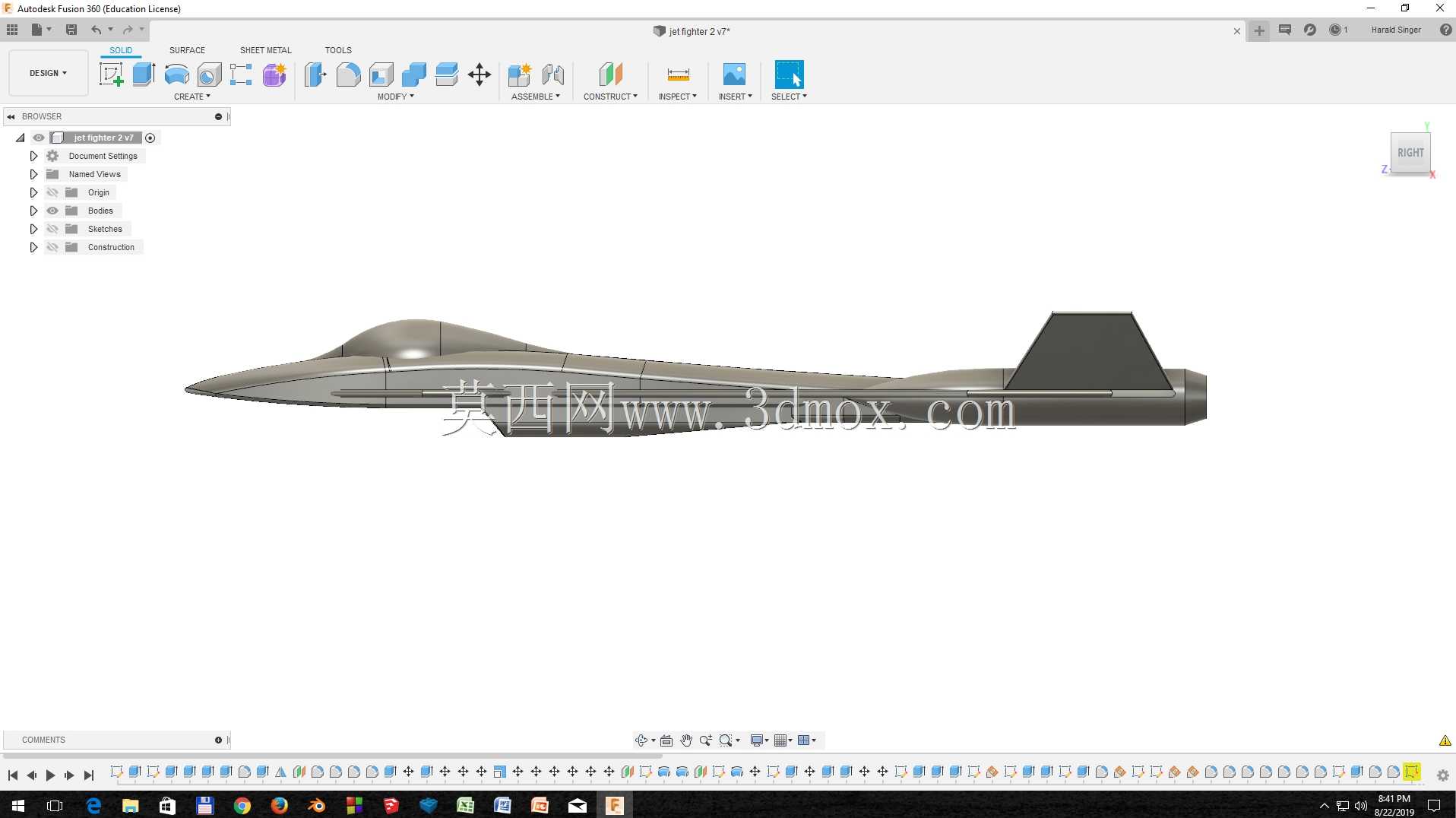Expand the Bodies node

[x=33, y=211]
